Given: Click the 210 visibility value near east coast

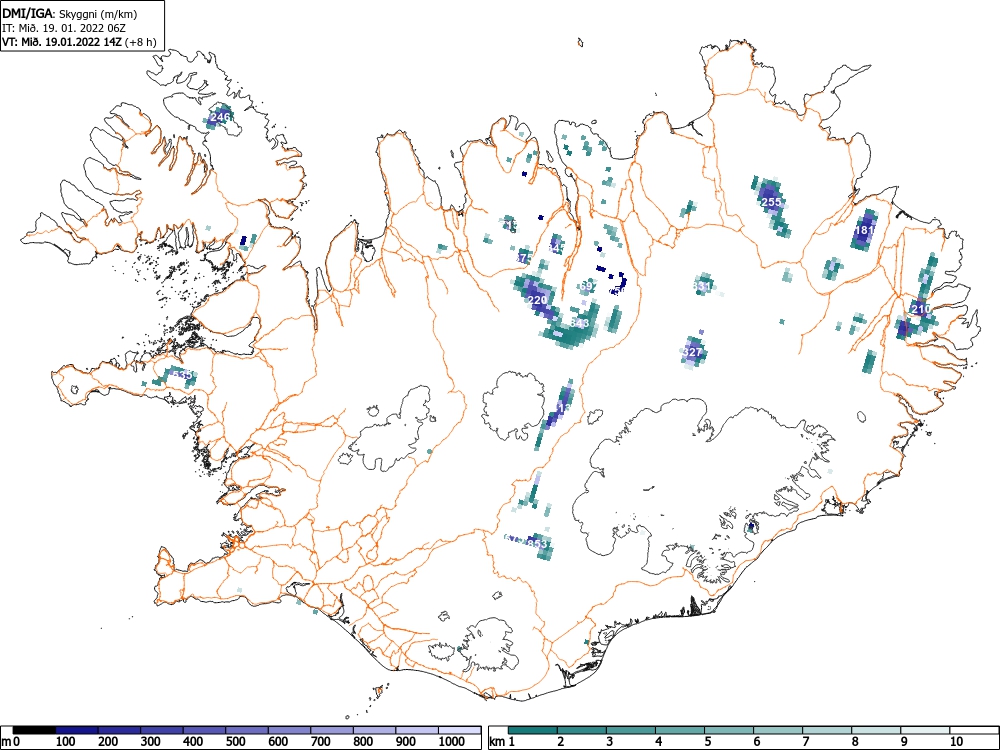Looking at the screenshot, I should coord(920,309).
